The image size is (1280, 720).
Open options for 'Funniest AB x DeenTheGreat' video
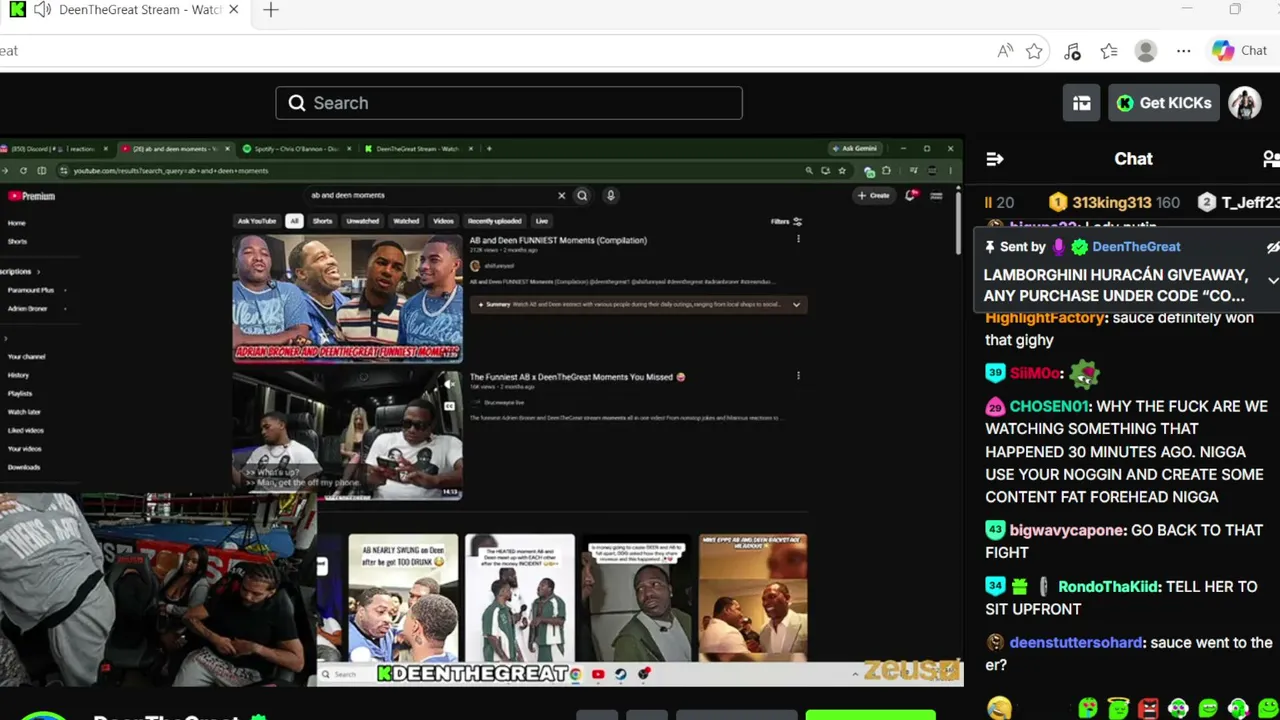pyautogui.click(x=798, y=377)
